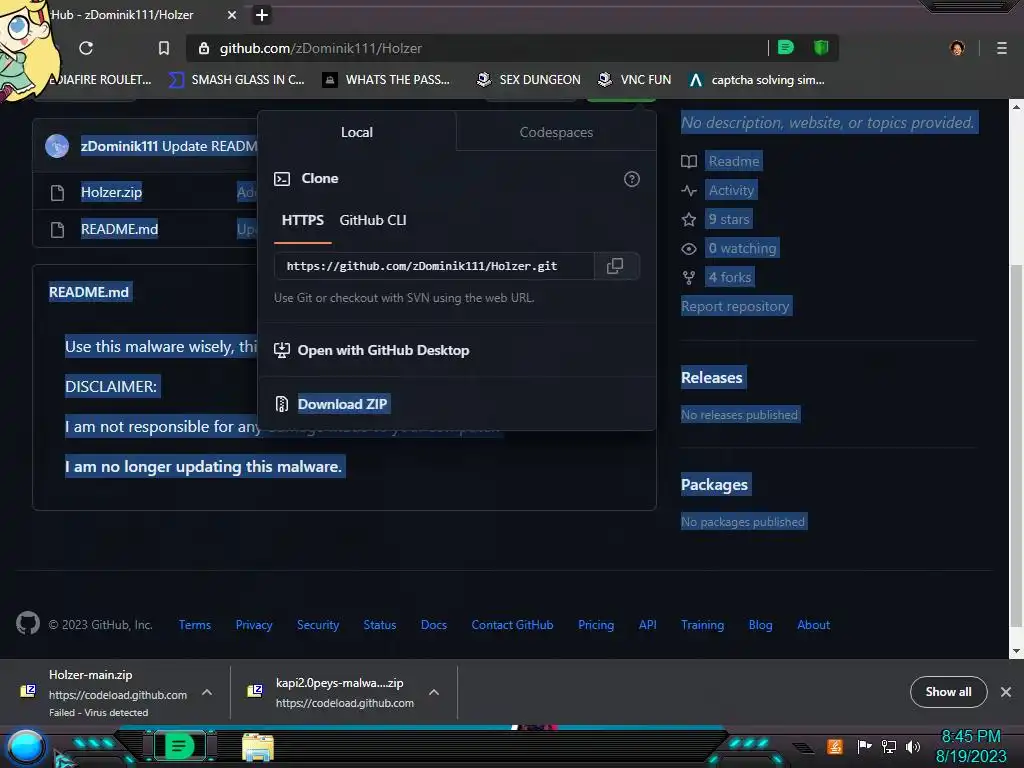Open the Readme link in sidebar
This screenshot has width=1024, height=768.
[x=734, y=161]
